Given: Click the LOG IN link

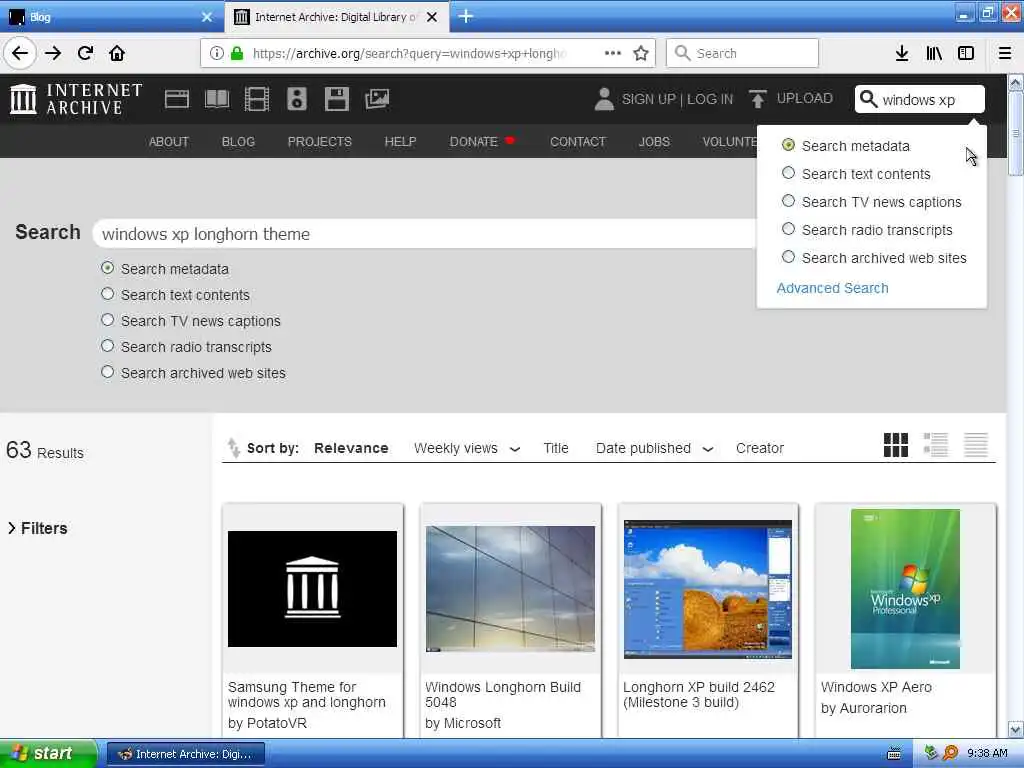Looking at the screenshot, I should click(710, 99).
